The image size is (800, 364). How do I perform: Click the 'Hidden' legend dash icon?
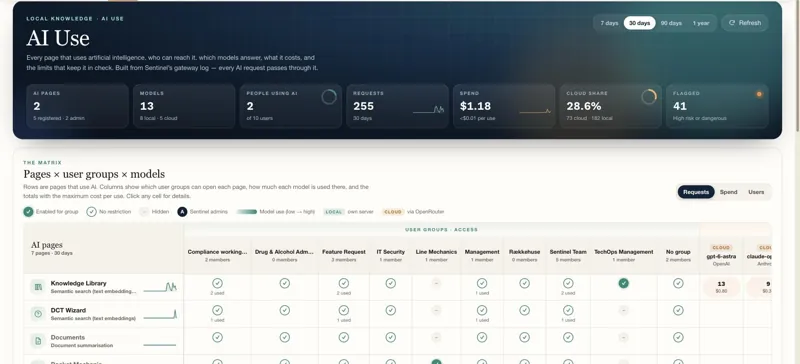pyautogui.click(x=144, y=211)
